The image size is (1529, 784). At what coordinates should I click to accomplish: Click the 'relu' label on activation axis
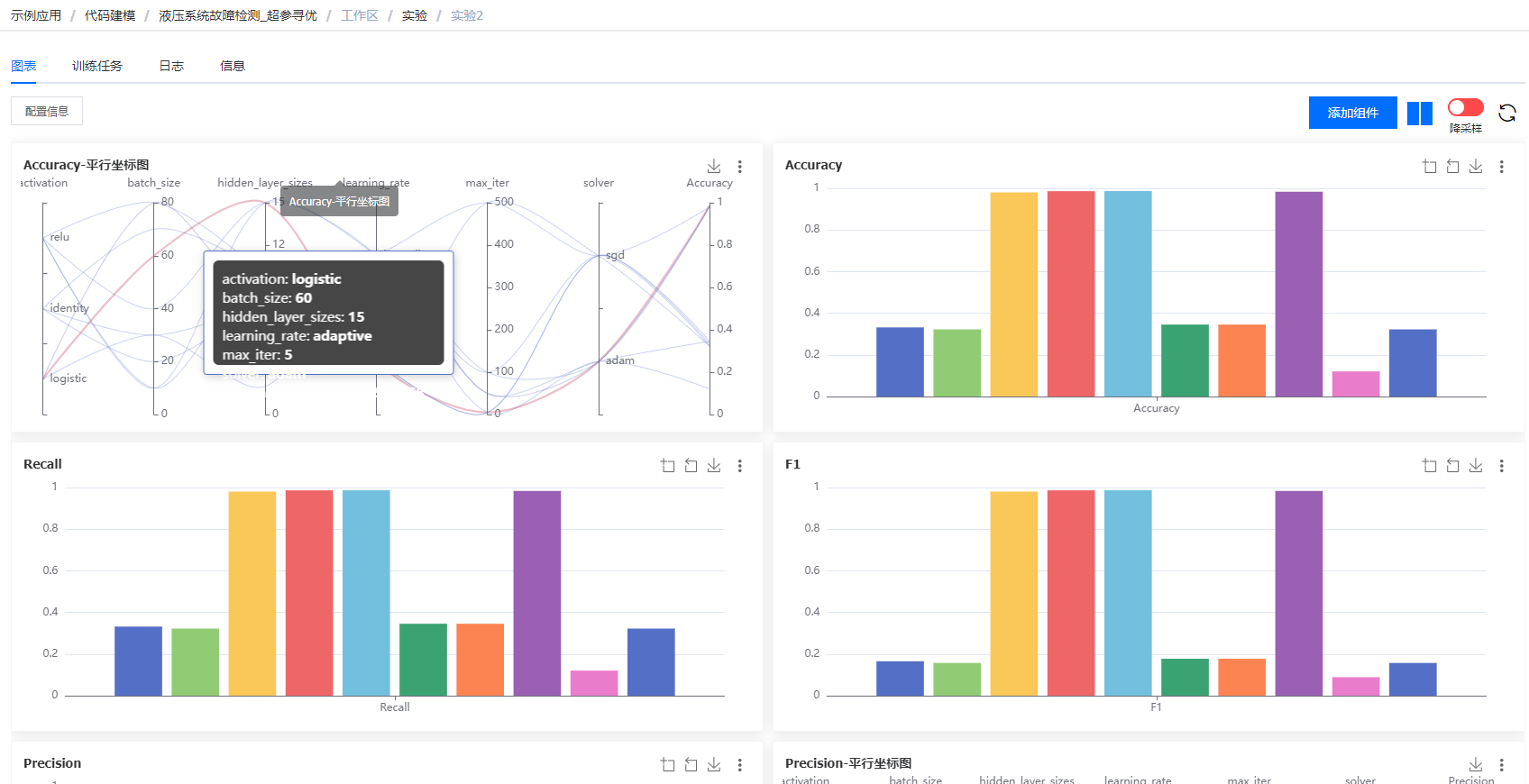point(60,237)
